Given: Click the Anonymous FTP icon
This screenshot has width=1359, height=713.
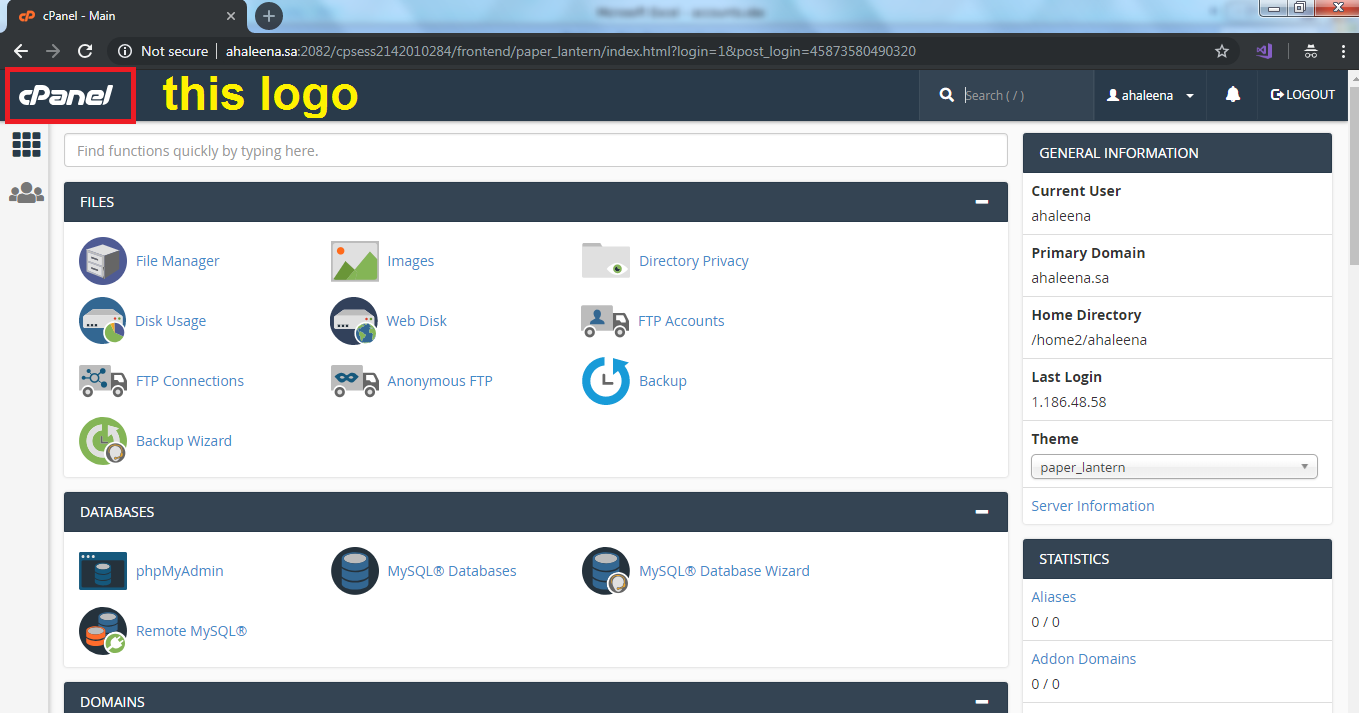Looking at the screenshot, I should (355, 381).
